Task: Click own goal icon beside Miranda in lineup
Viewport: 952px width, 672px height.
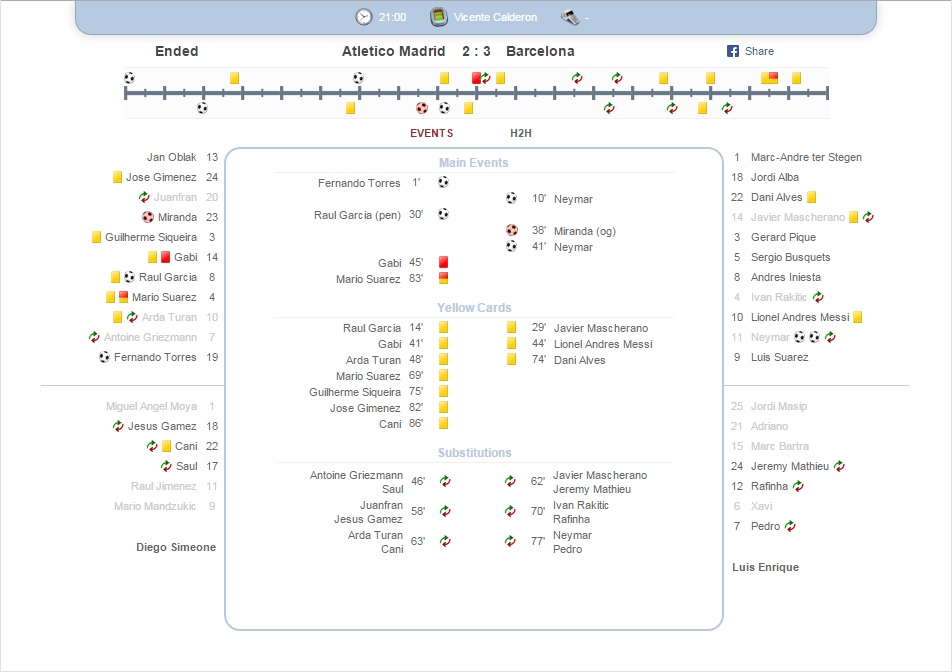Action: pyautogui.click(x=148, y=217)
